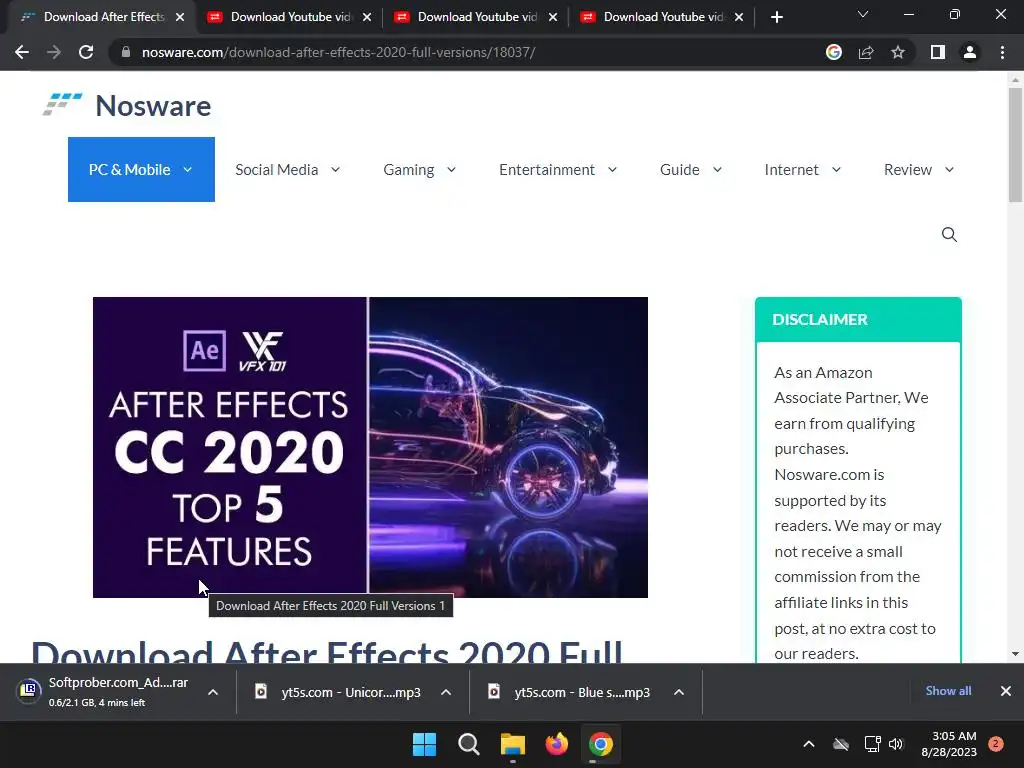Launch Firefox from the taskbar

(x=556, y=744)
